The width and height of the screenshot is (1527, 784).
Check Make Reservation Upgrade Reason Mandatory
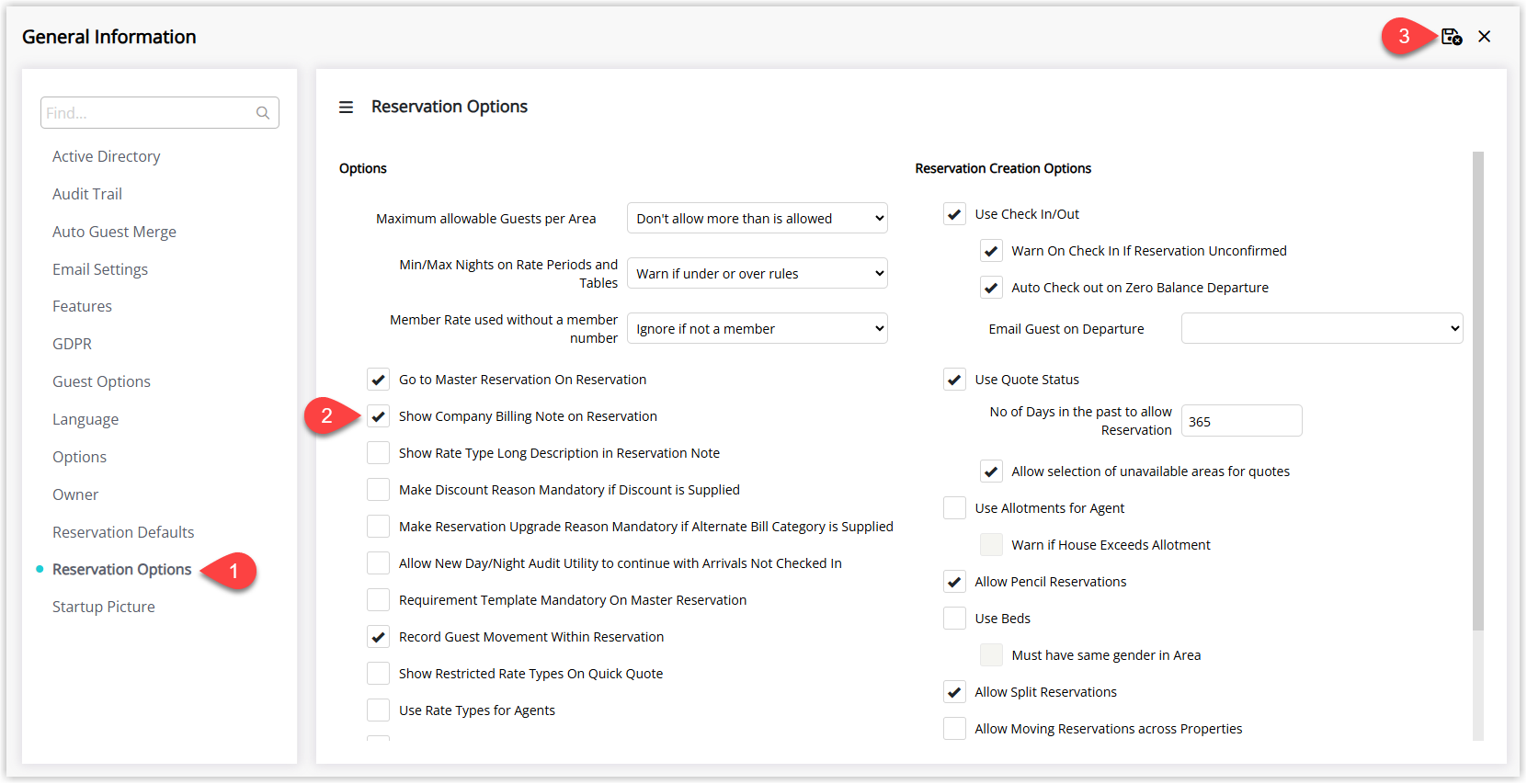tap(378, 527)
